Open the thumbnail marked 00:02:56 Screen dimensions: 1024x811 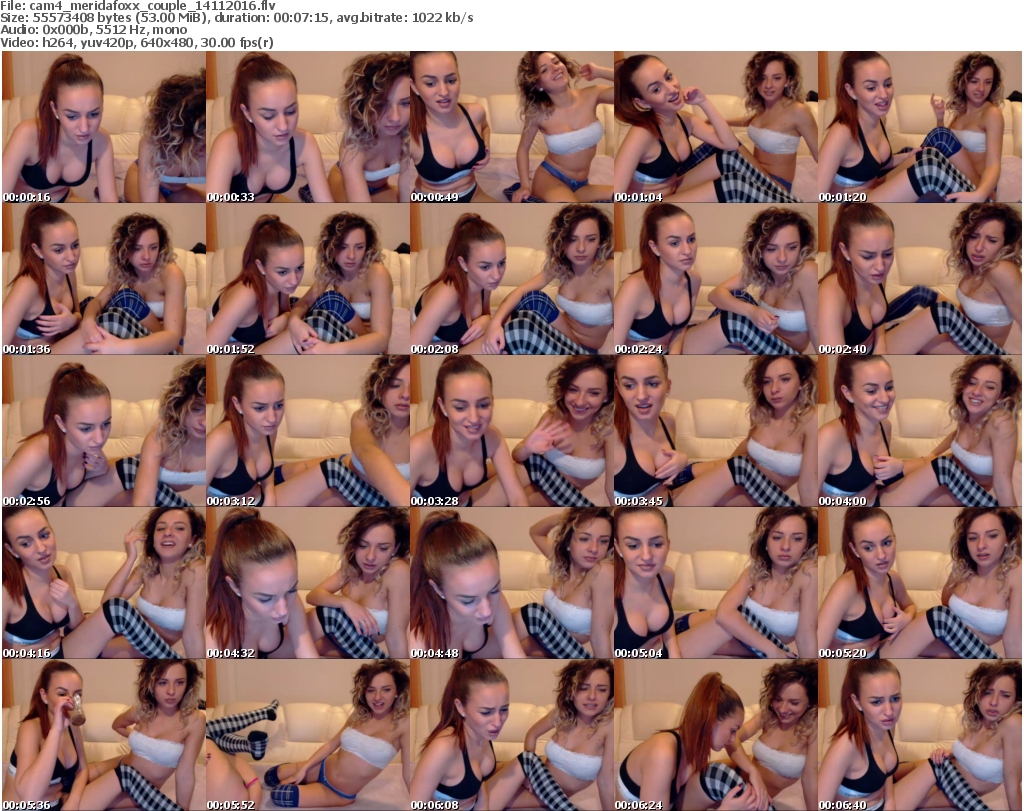point(103,432)
